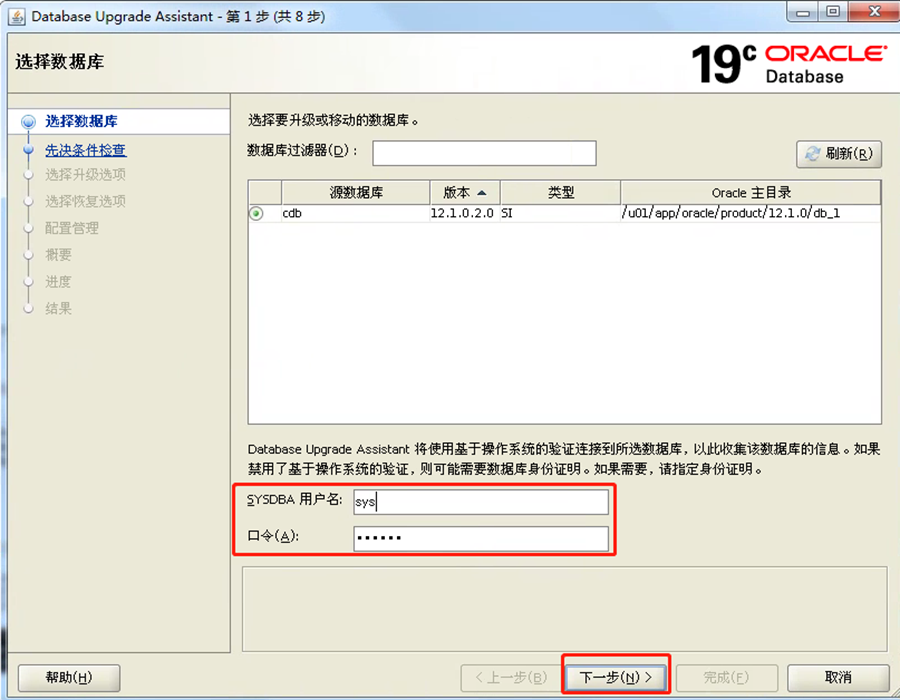The image size is (900, 700).
Task: Click the 口令(A) password field
Action: 480,538
